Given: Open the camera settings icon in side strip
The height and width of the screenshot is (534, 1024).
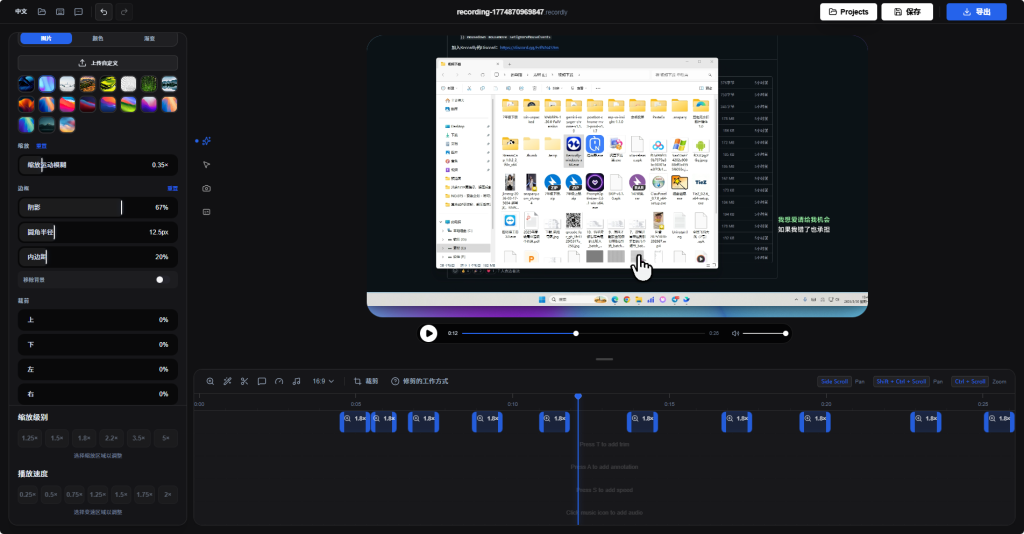Looking at the screenshot, I should tap(207, 188).
